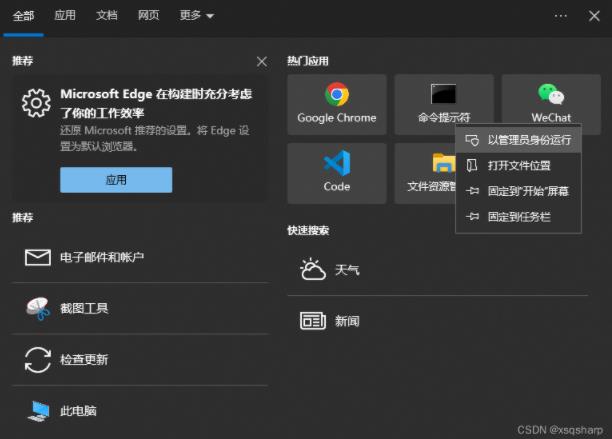The width and height of the screenshot is (612, 439).
Task: Choose 打开文件位置 in context menu
Action: coord(518,165)
